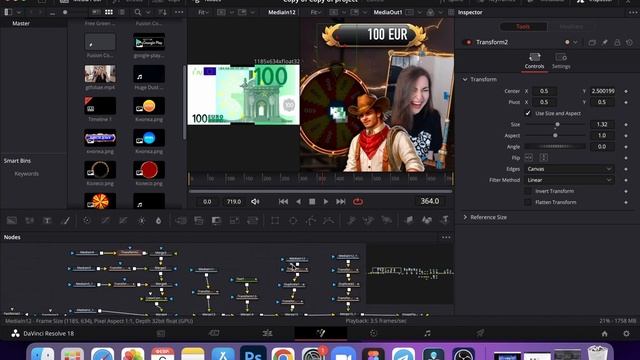Switch to the Color page
The image size is (640, 360).
pyautogui.click(x=373, y=333)
